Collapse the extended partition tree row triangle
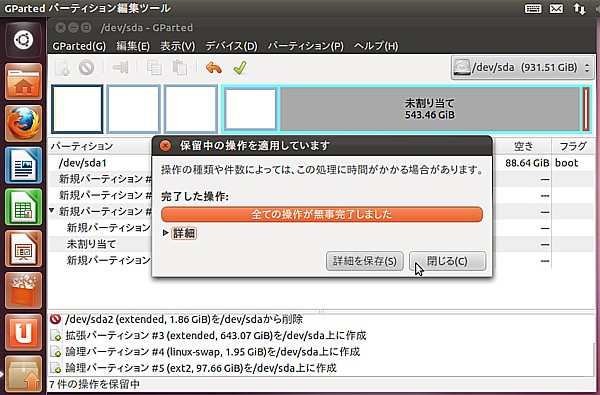 [x=52, y=211]
